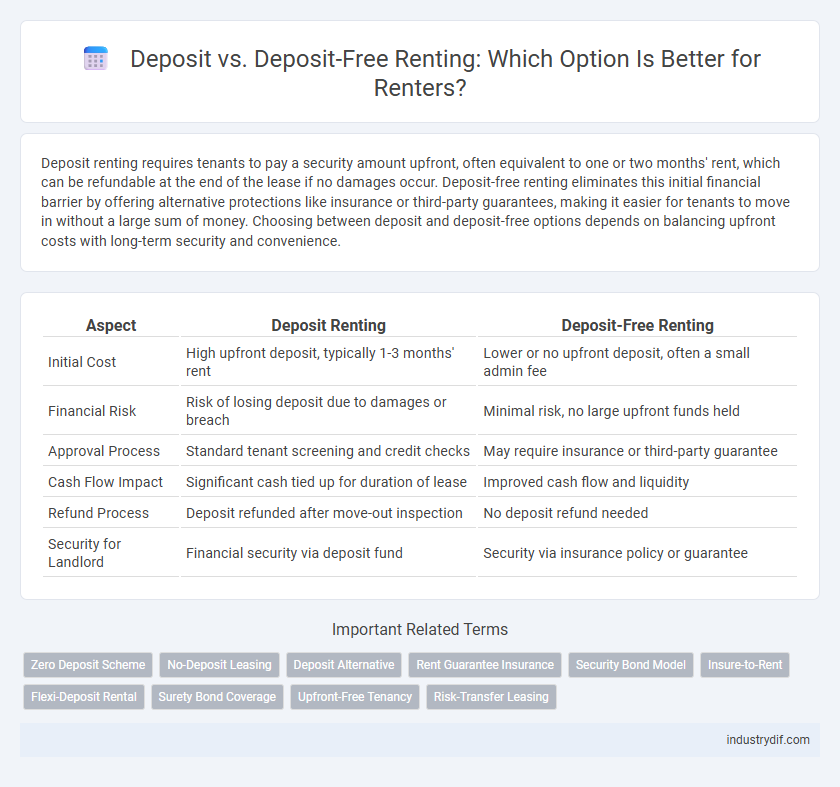Click 'Security via insurance policy or guarantee' cell
840x787 pixels.
click(x=637, y=553)
